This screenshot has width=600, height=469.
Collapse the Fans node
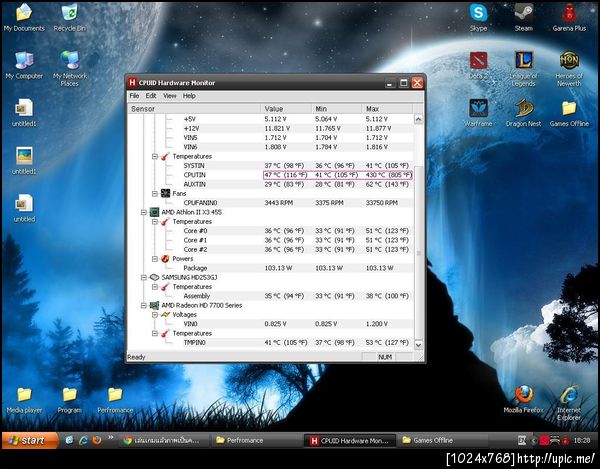(x=155, y=194)
